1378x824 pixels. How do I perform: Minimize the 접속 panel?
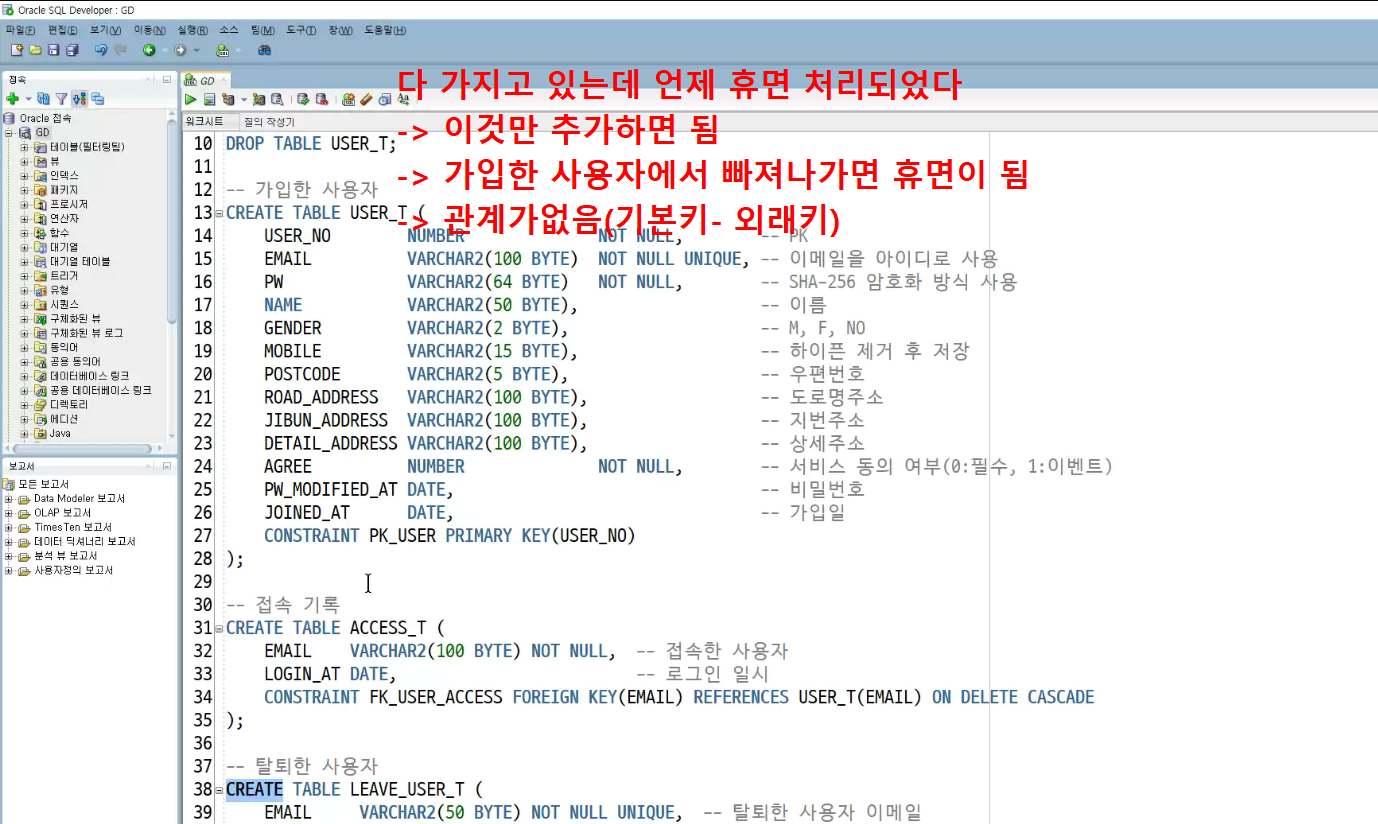[x=167, y=79]
